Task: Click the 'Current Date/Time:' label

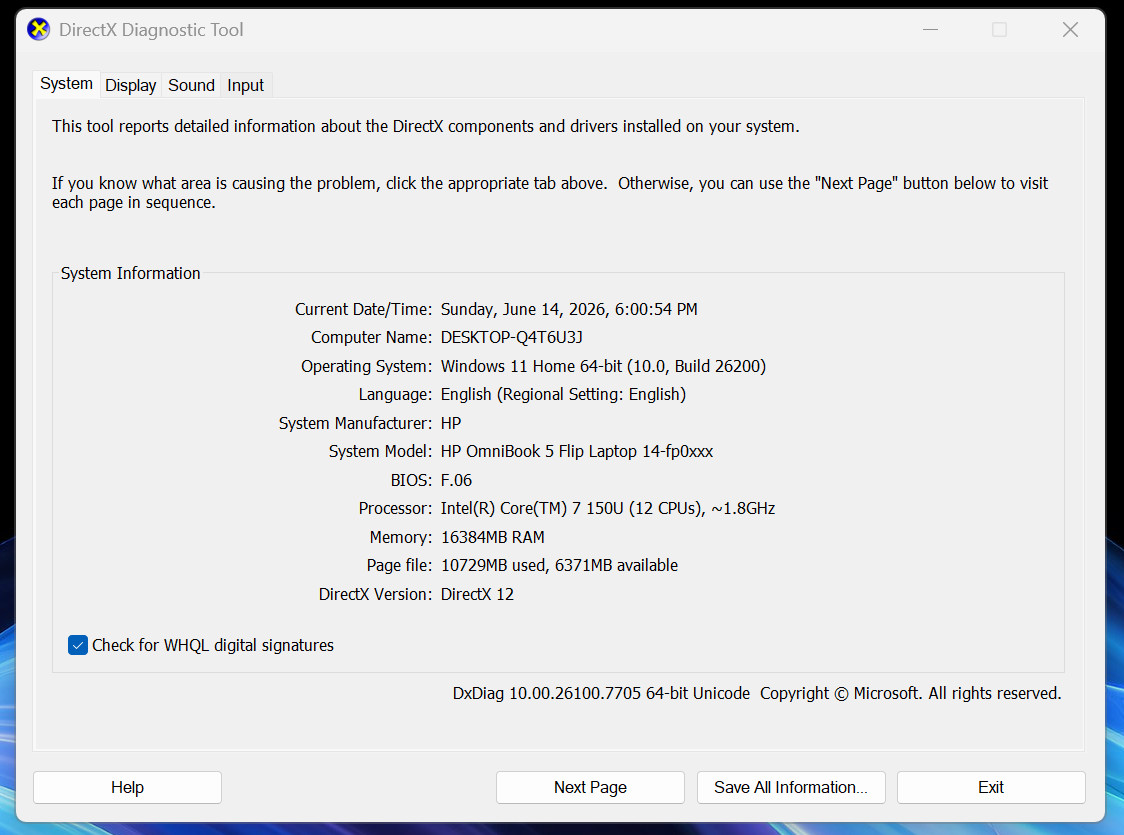Action: [363, 309]
